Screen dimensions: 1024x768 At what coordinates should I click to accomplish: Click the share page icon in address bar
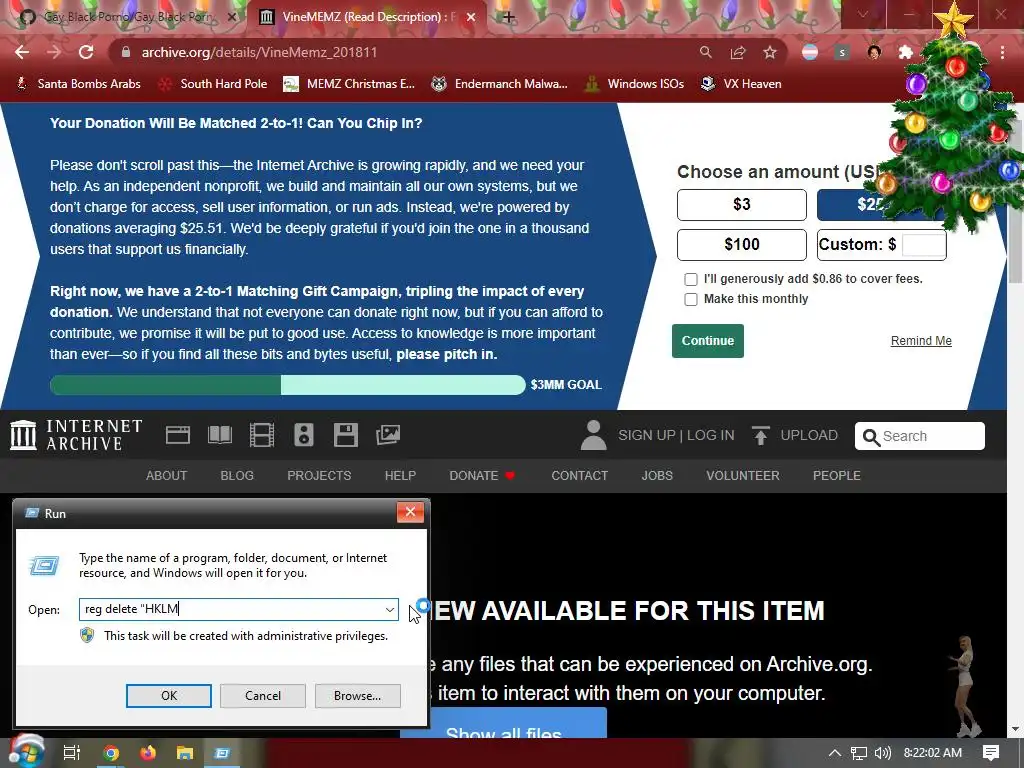click(x=738, y=52)
